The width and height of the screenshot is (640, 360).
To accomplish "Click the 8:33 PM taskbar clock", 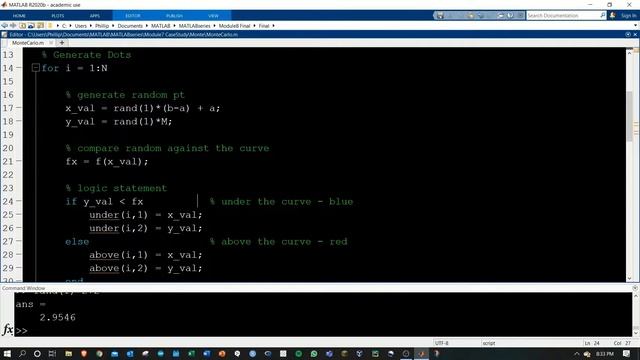I will 605,354.
